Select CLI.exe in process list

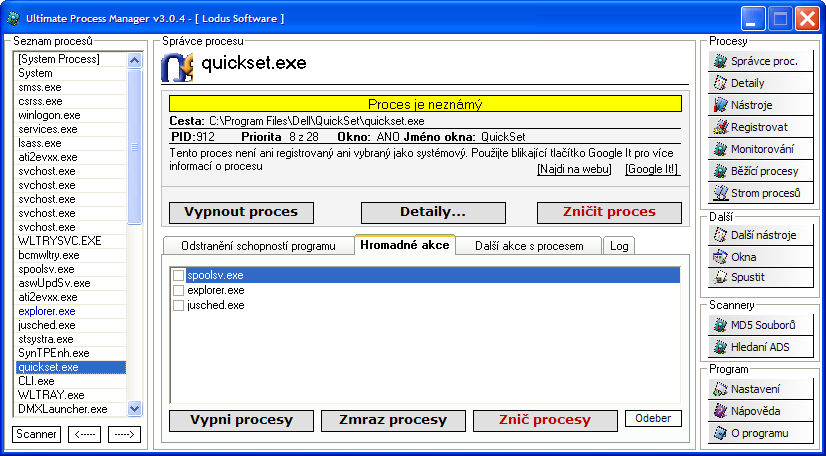point(71,381)
